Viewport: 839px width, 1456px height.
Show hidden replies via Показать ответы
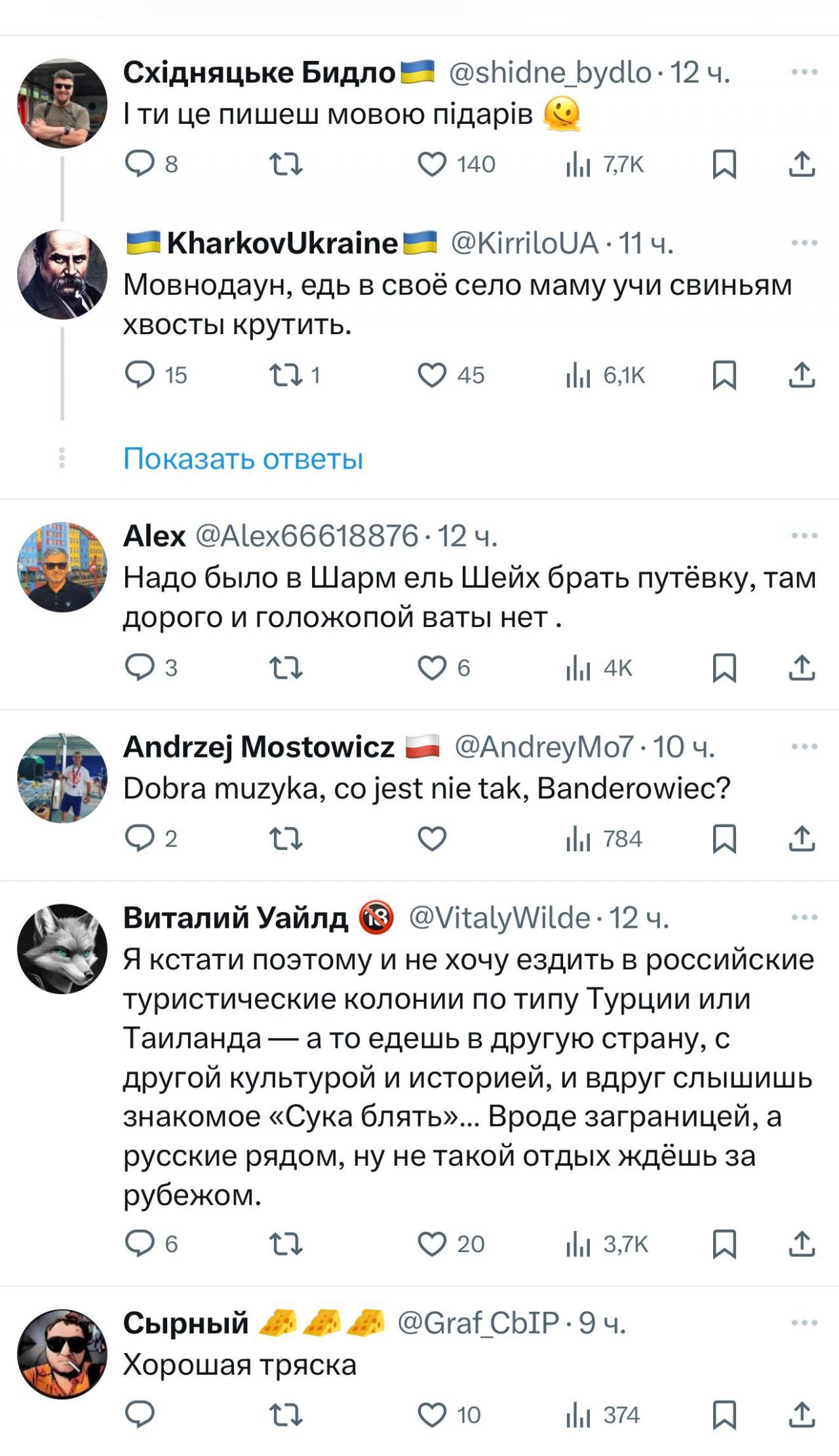(241, 459)
